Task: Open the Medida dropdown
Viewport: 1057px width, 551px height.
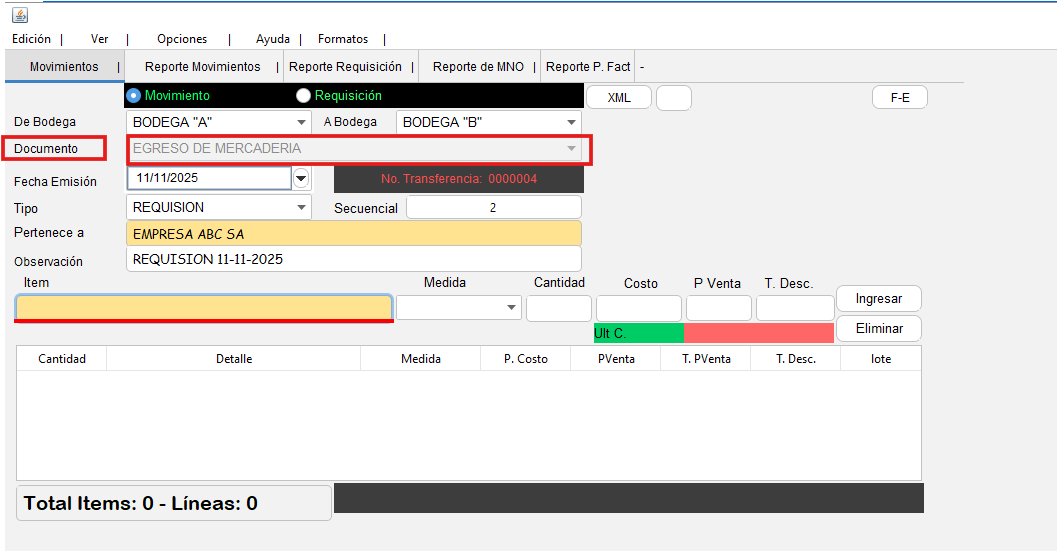Action: pos(512,307)
